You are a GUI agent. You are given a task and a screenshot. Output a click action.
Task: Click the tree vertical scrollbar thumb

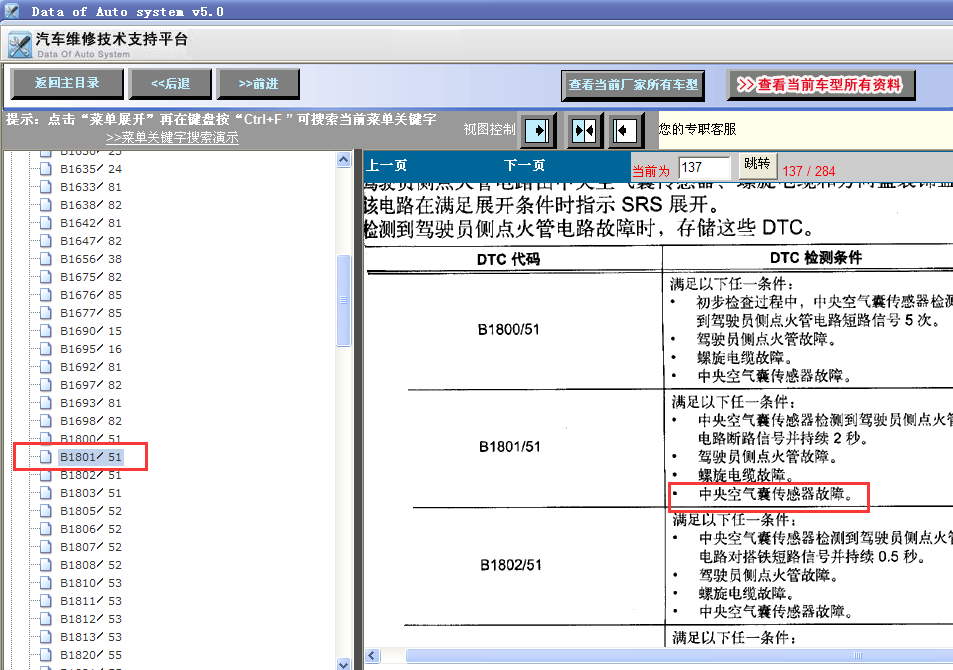(343, 300)
